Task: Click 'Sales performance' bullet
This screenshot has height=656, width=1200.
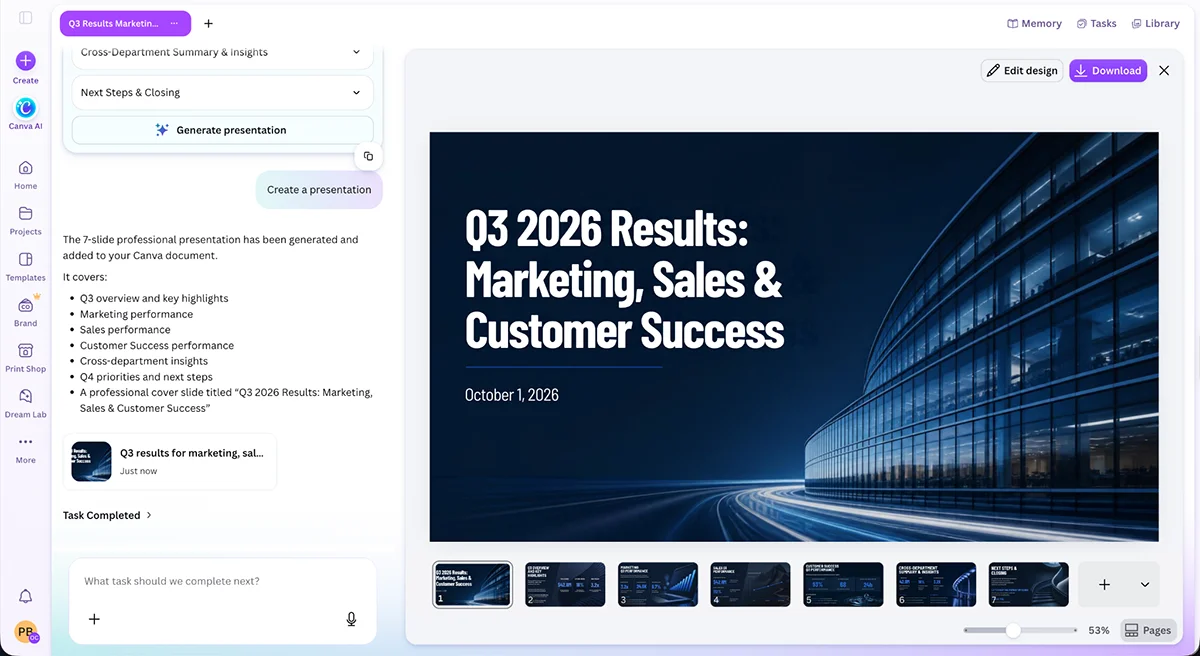Action: pyautogui.click(x=125, y=329)
